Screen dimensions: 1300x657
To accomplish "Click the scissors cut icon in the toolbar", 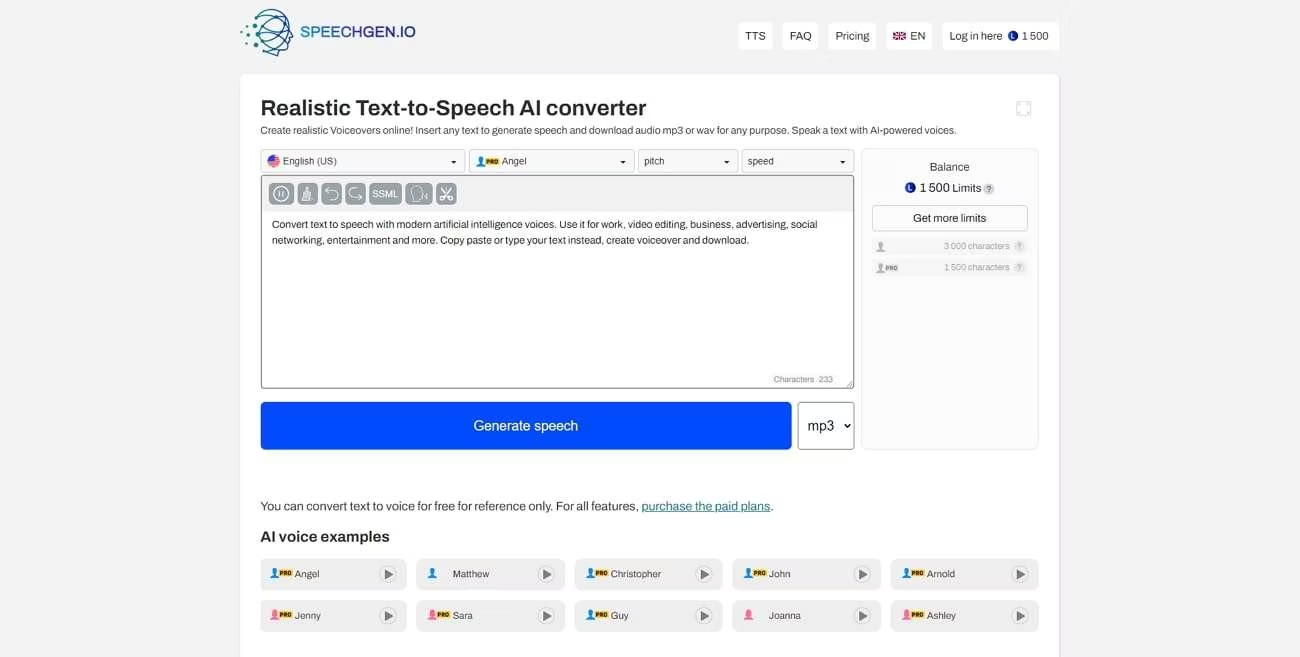I will (x=446, y=193).
